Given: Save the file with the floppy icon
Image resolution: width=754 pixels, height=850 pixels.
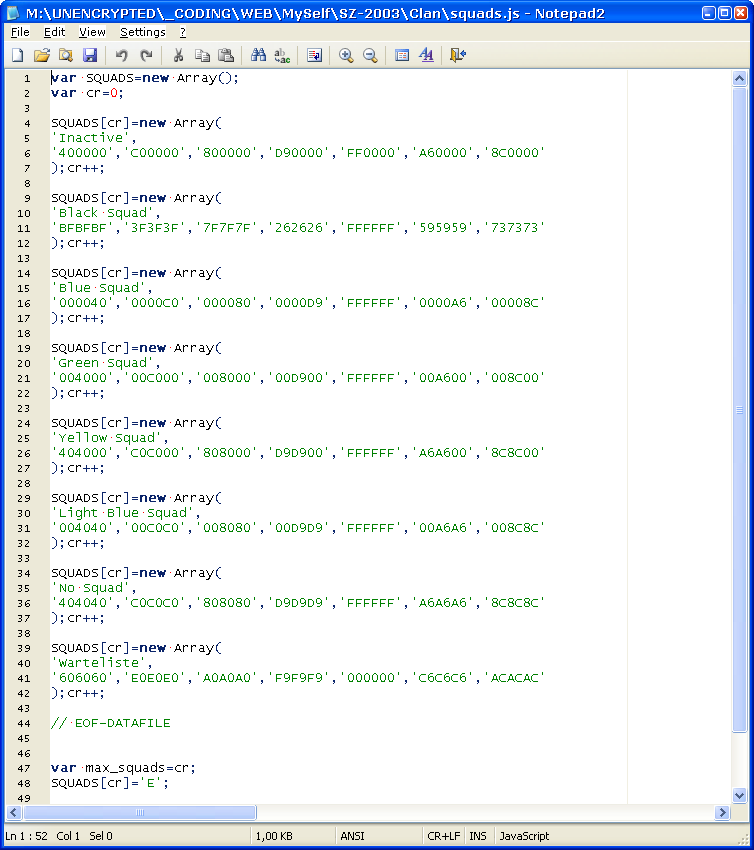Looking at the screenshot, I should [90, 55].
